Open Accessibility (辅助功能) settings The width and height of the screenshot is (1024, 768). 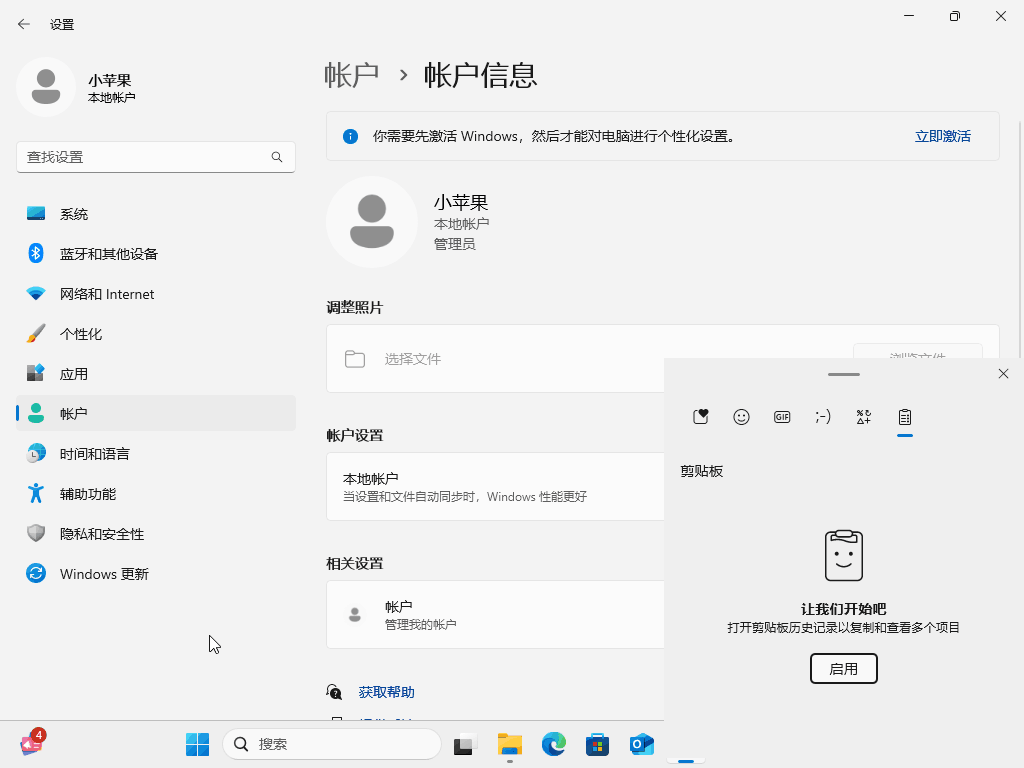tap(155, 494)
